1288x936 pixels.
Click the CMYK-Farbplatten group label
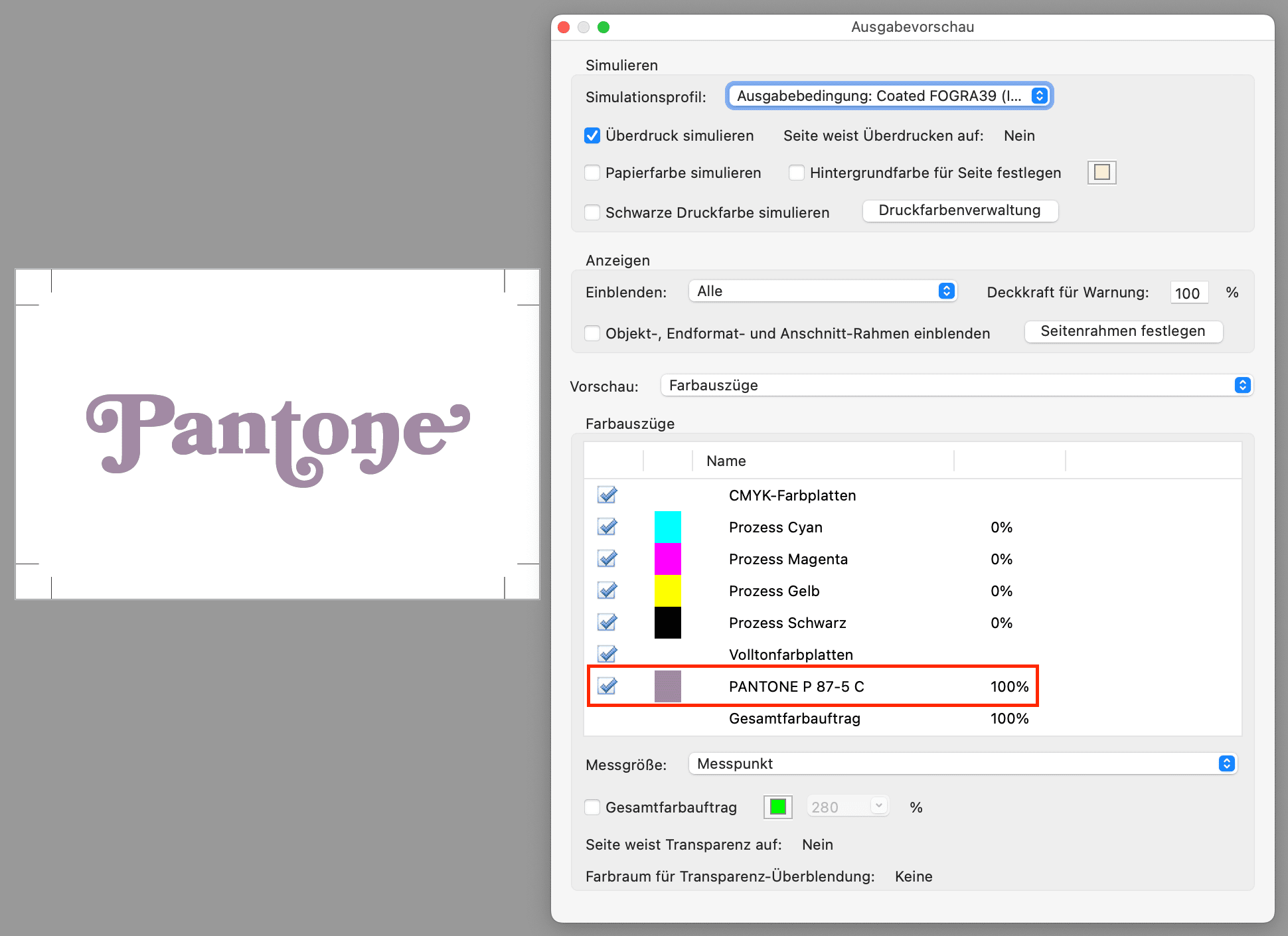(793, 495)
